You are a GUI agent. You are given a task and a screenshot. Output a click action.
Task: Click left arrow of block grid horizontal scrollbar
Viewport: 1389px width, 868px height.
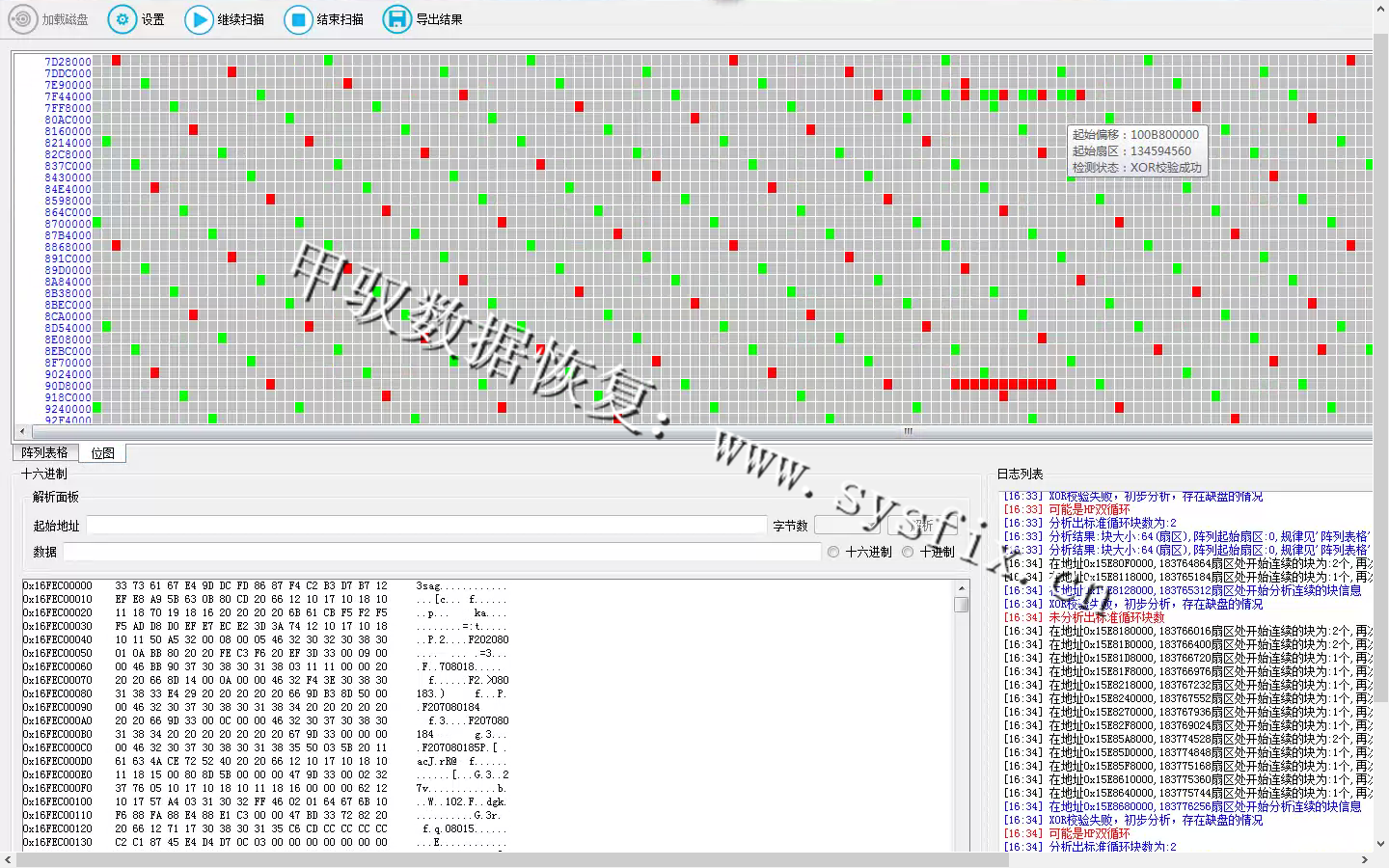tap(23, 432)
